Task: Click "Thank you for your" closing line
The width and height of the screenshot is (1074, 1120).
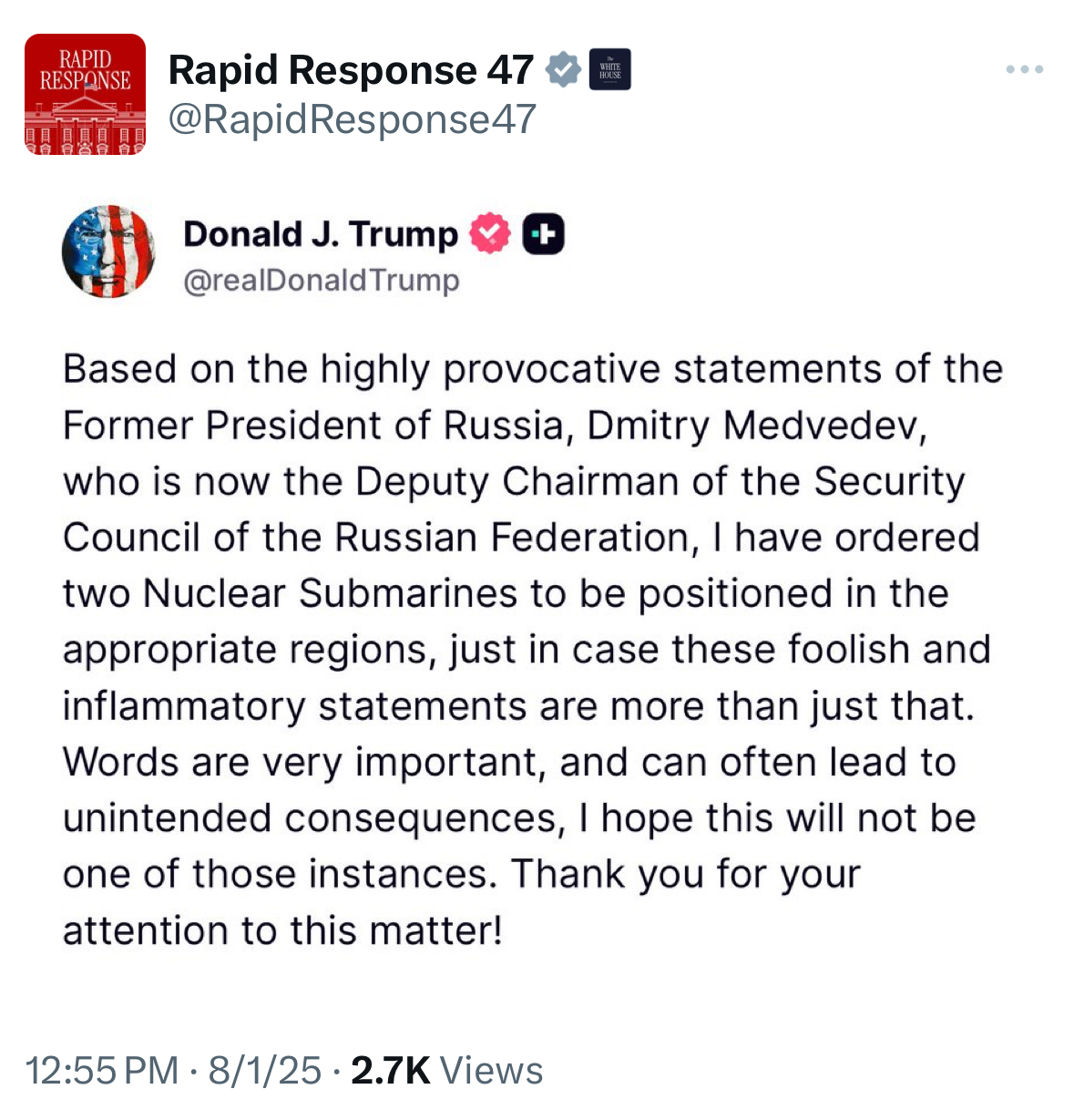Action: tap(685, 875)
